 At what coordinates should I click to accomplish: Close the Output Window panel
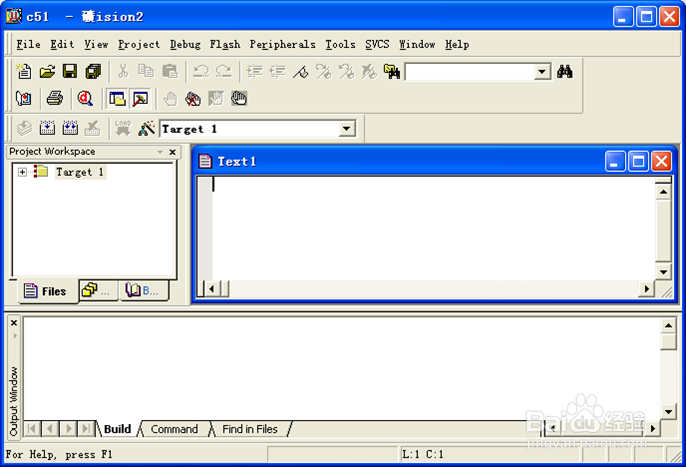(x=14, y=323)
